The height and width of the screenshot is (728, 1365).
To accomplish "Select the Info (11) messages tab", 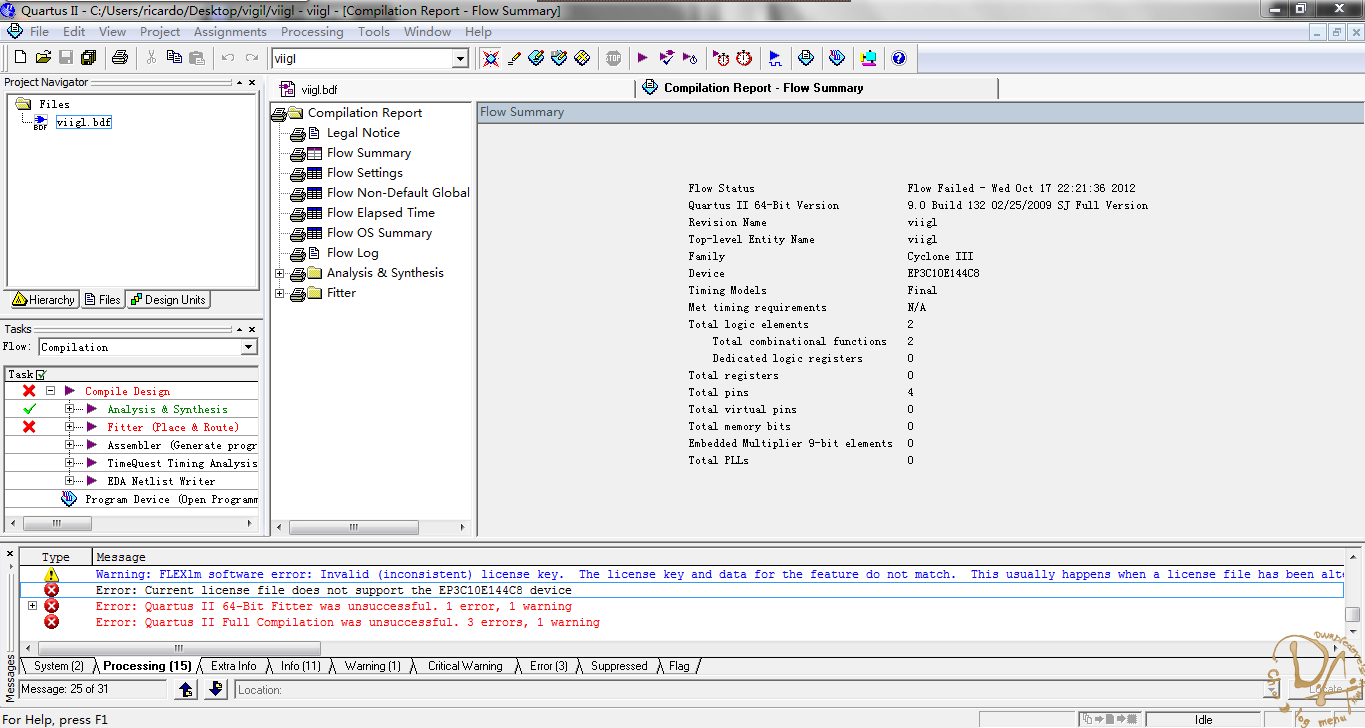I will [301, 666].
